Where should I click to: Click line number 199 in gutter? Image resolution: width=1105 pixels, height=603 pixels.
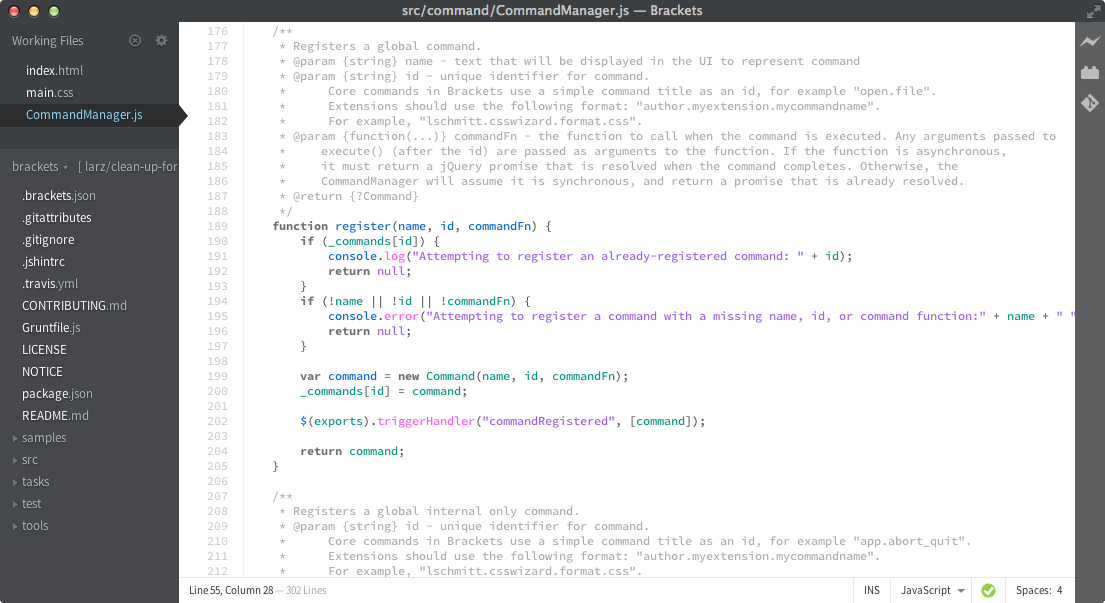pyautogui.click(x=217, y=376)
